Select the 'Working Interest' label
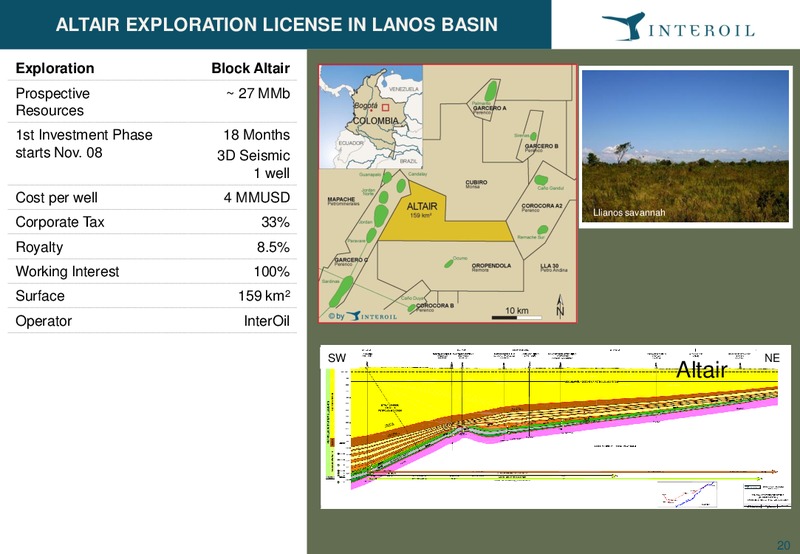Screen dimensions: 800x554 (x=67, y=272)
